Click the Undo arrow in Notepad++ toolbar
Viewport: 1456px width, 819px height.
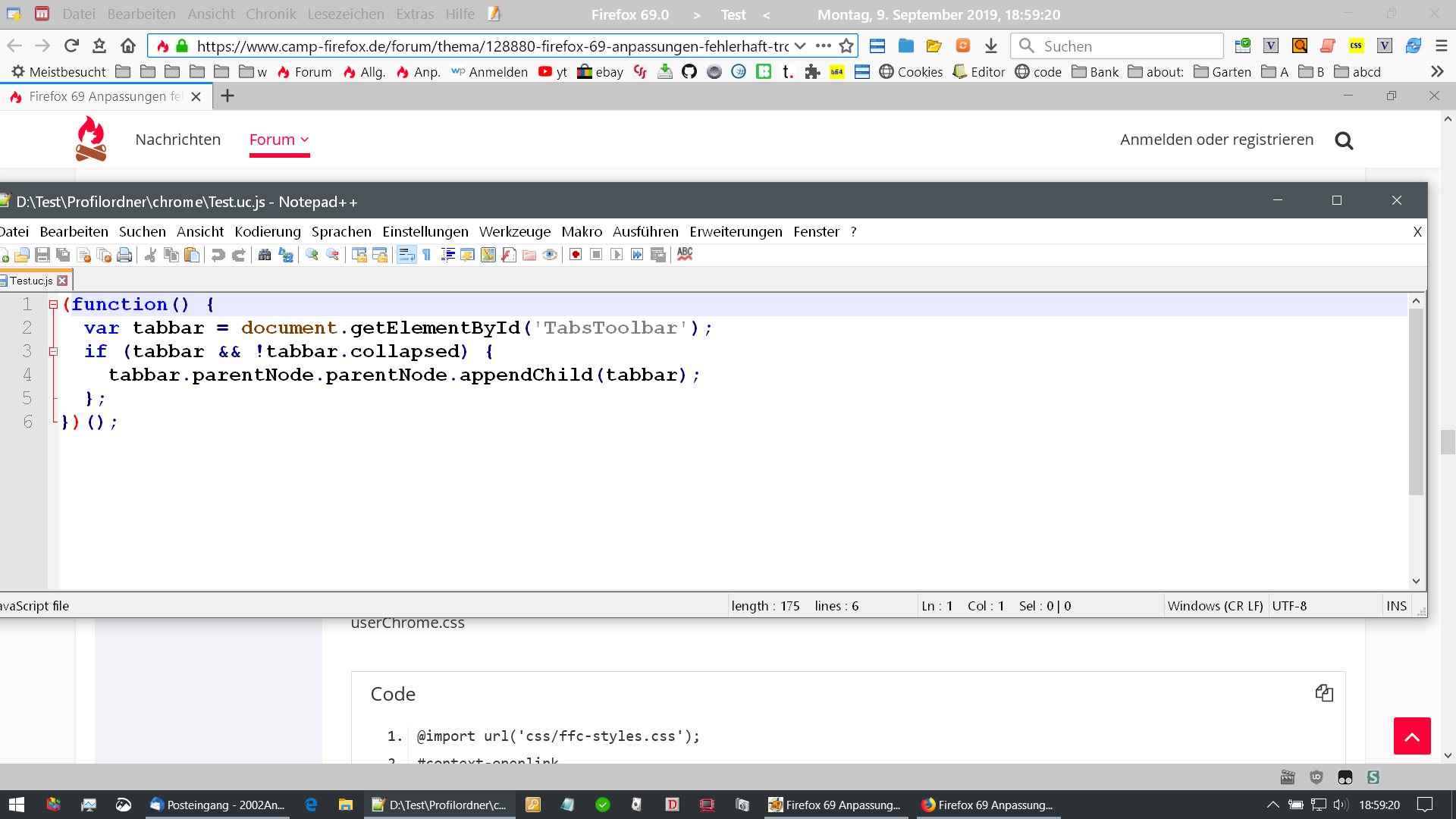tap(218, 255)
